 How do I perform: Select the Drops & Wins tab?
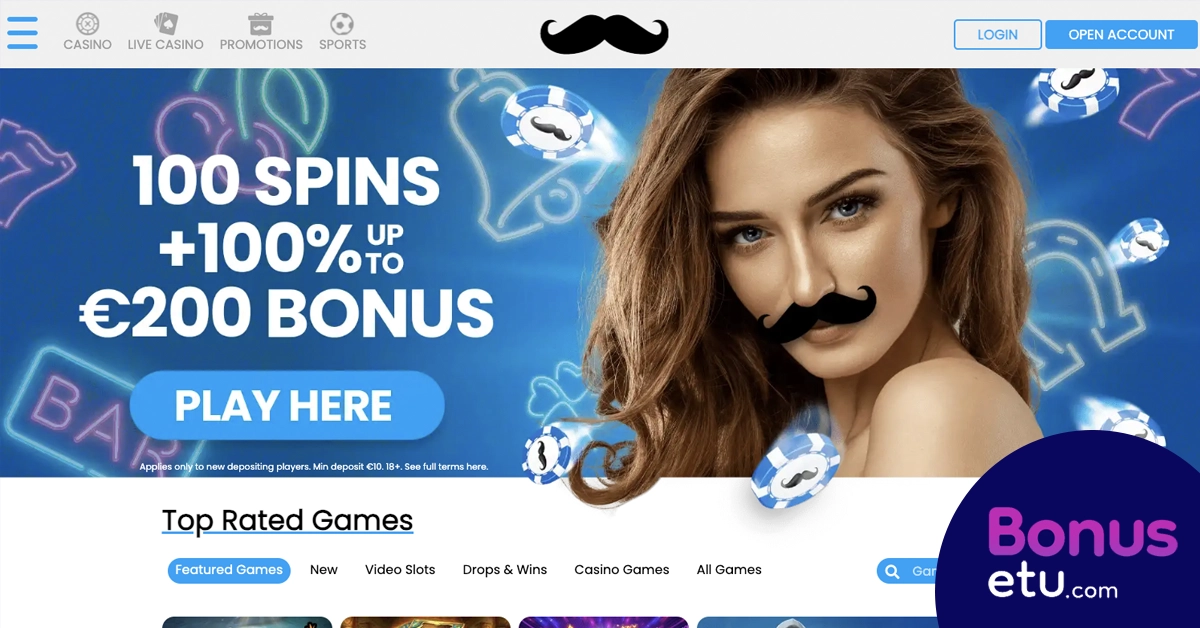click(x=505, y=570)
